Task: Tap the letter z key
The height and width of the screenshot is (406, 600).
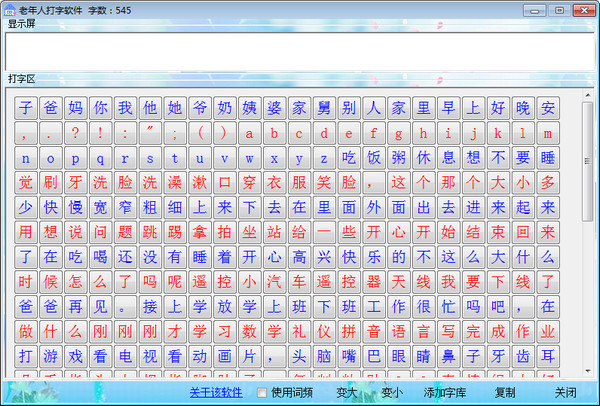Action: tap(324, 158)
